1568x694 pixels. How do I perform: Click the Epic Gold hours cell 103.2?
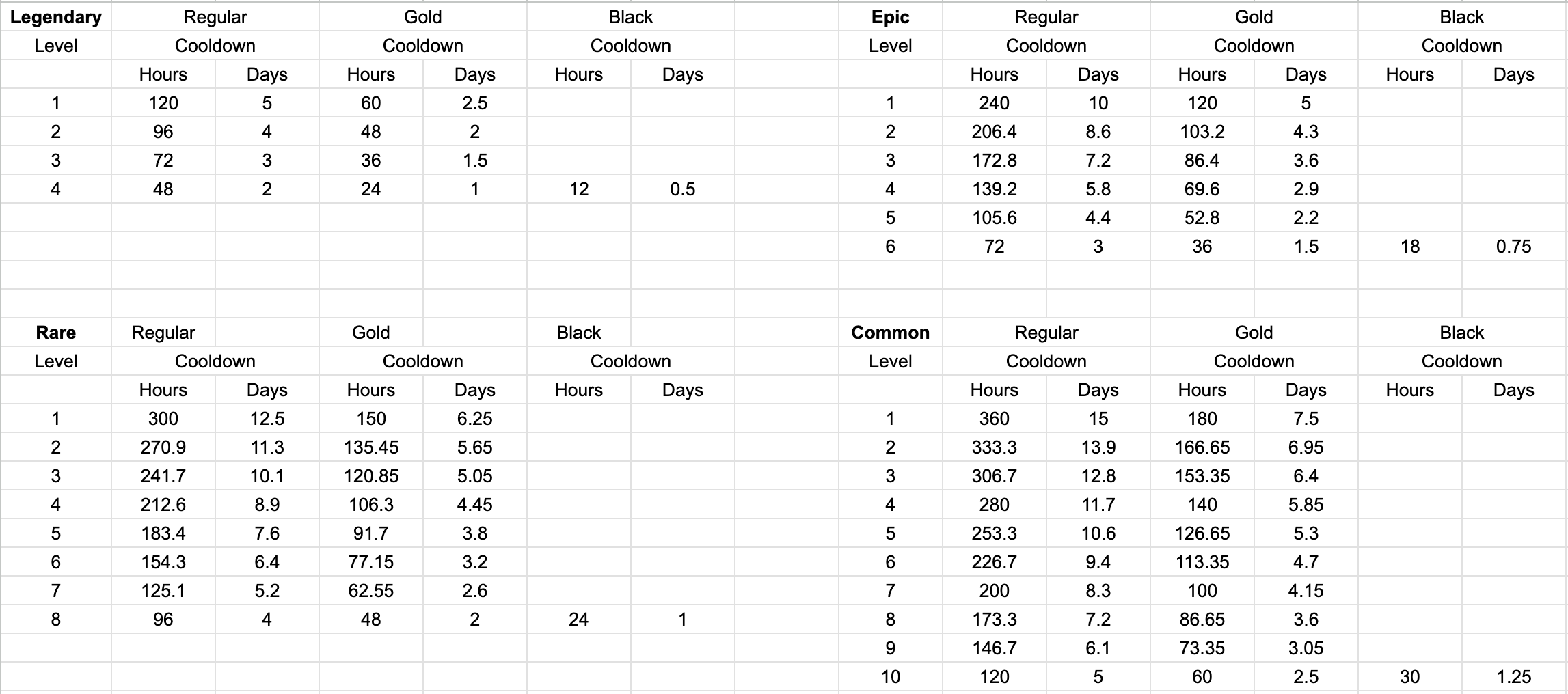point(1202,132)
